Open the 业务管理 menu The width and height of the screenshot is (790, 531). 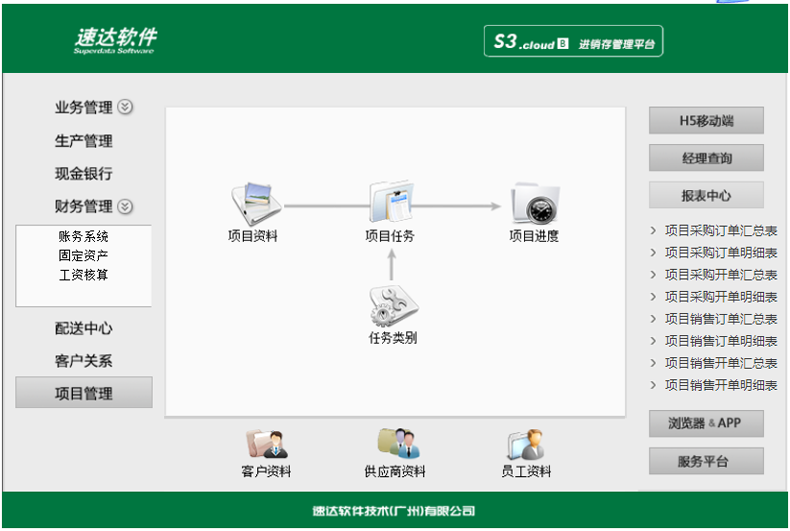84,107
